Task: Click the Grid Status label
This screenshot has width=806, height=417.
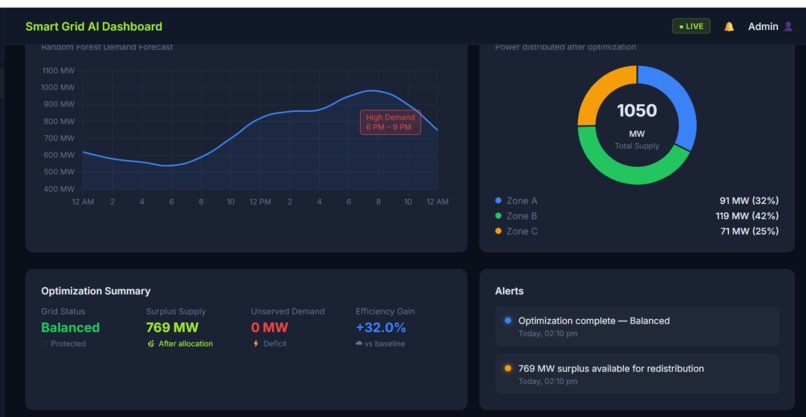Action: tap(63, 311)
